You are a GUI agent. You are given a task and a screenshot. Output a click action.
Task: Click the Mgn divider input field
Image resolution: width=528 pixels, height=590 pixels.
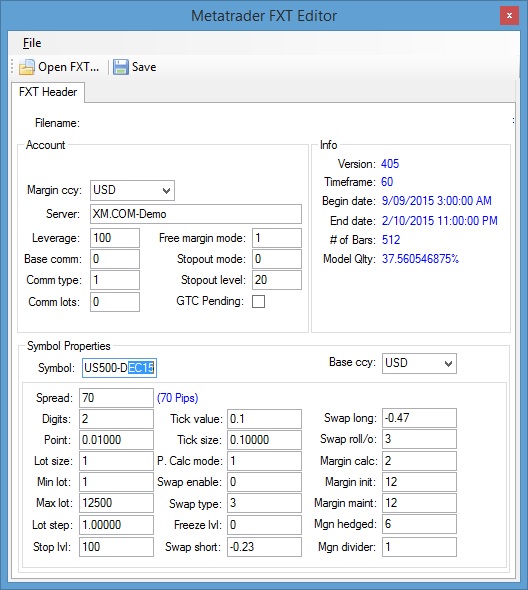(x=419, y=547)
